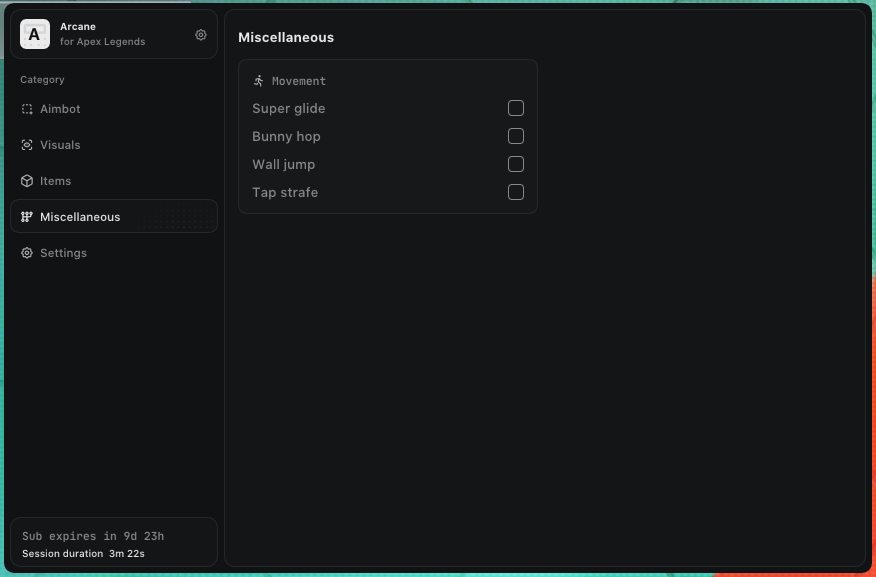Viewport: 876px width, 577px height.
Task: Click the Session duration readout
Action: pyautogui.click(x=83, y=553)
